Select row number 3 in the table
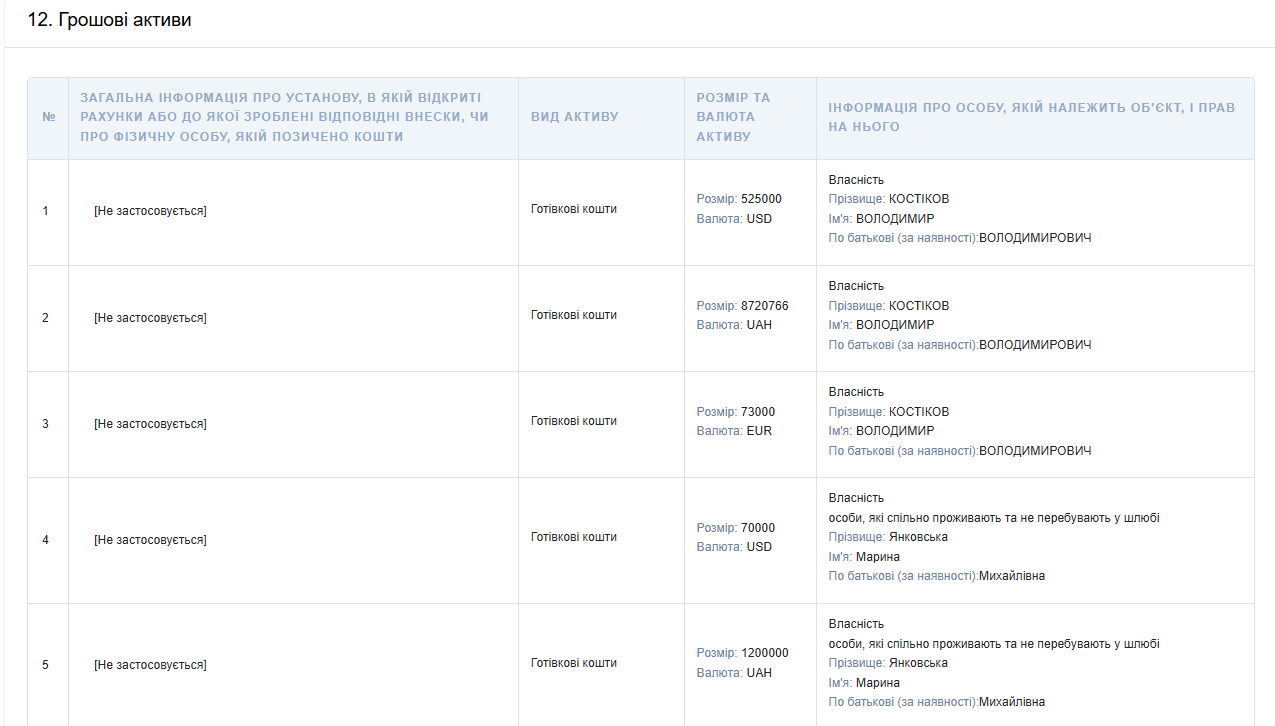 45,424
